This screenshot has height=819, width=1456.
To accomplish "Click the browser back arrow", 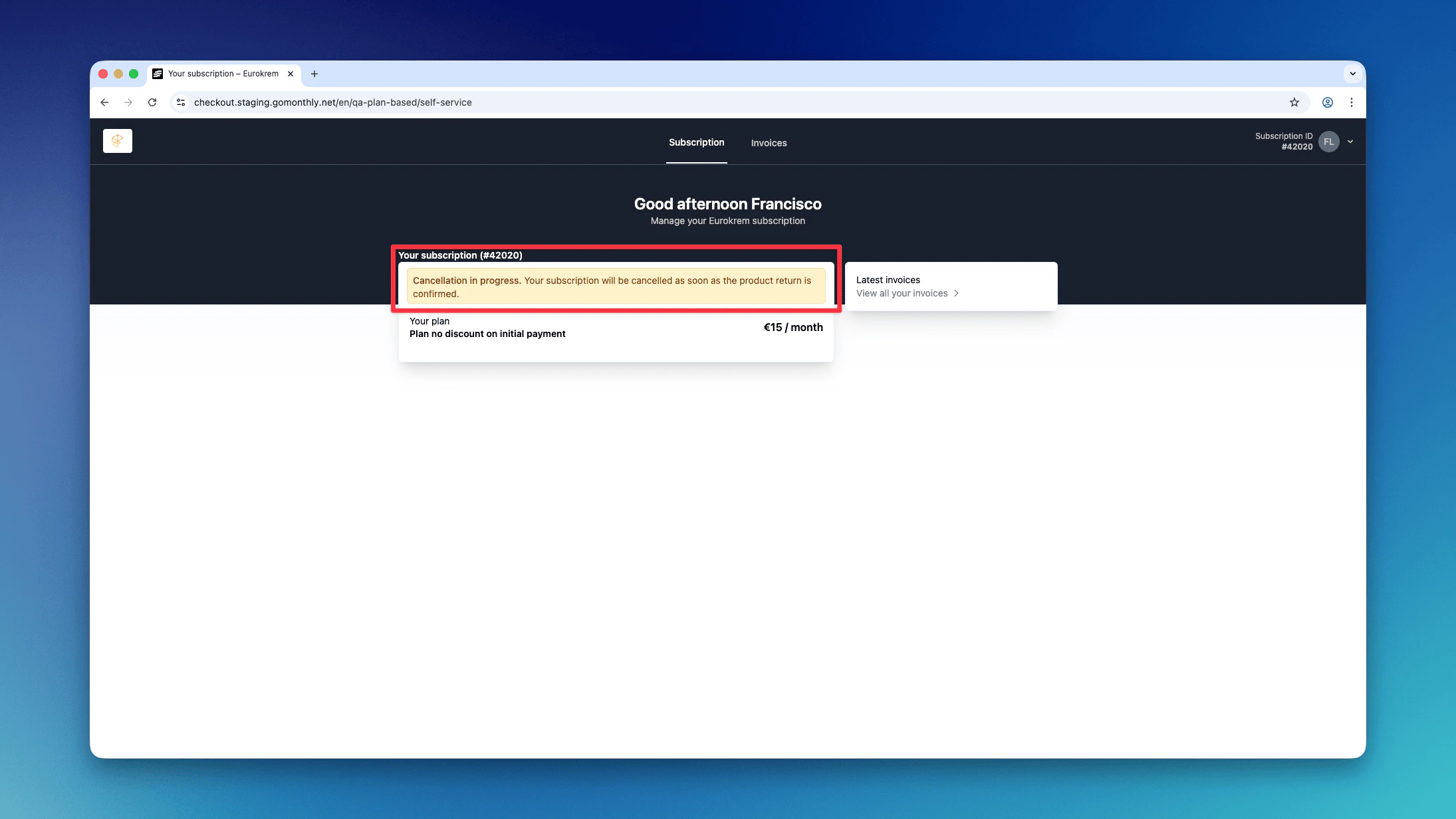I will 104,102.
